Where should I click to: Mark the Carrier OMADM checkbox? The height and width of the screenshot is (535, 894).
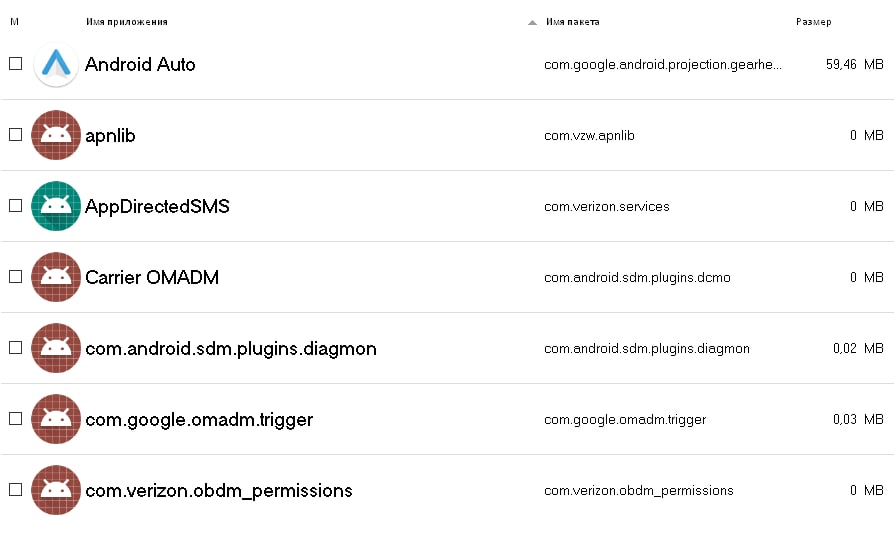pyautogui.click(x=15, y=277)
